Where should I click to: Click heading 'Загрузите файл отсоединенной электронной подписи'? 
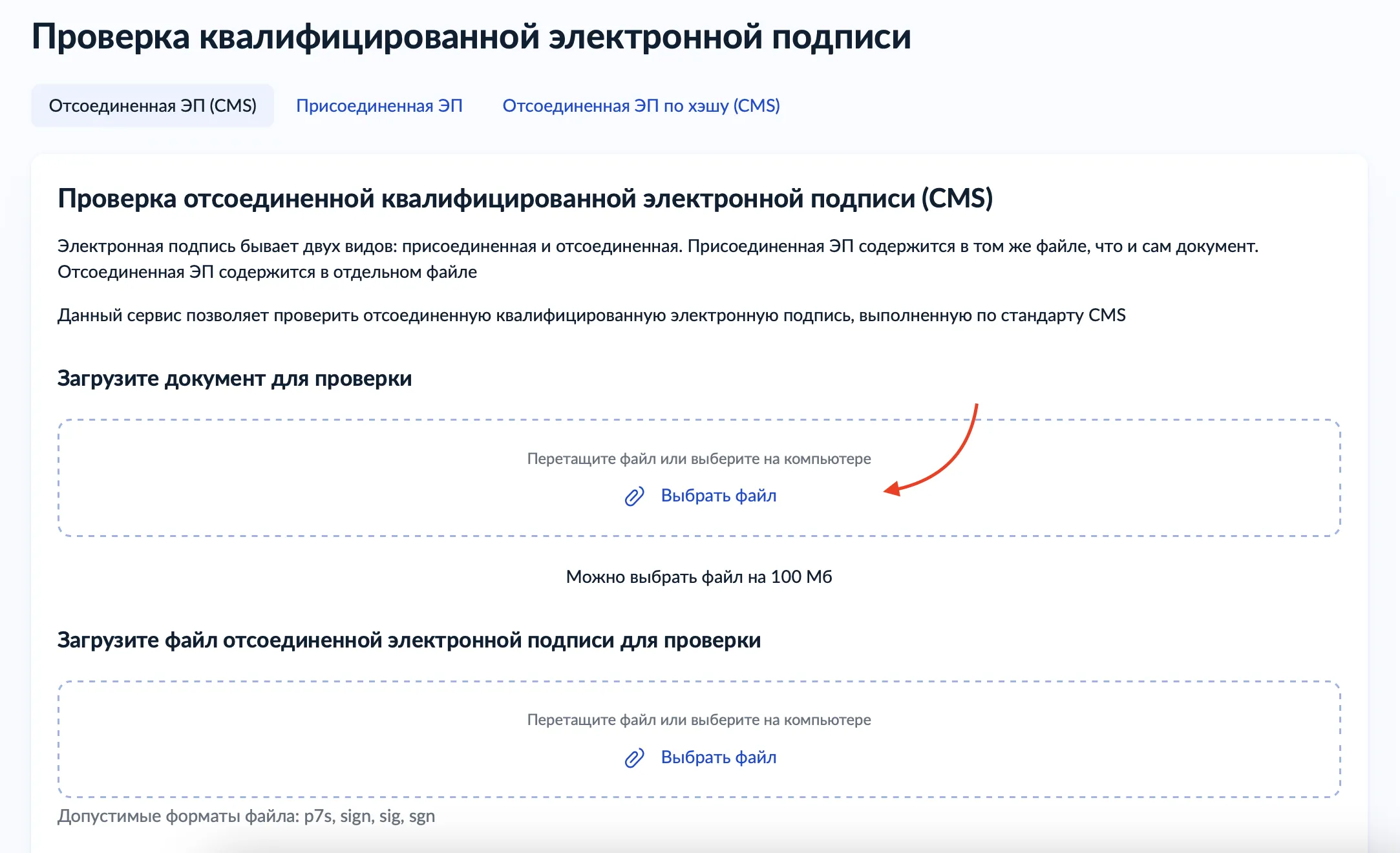(x=408, y=640)
